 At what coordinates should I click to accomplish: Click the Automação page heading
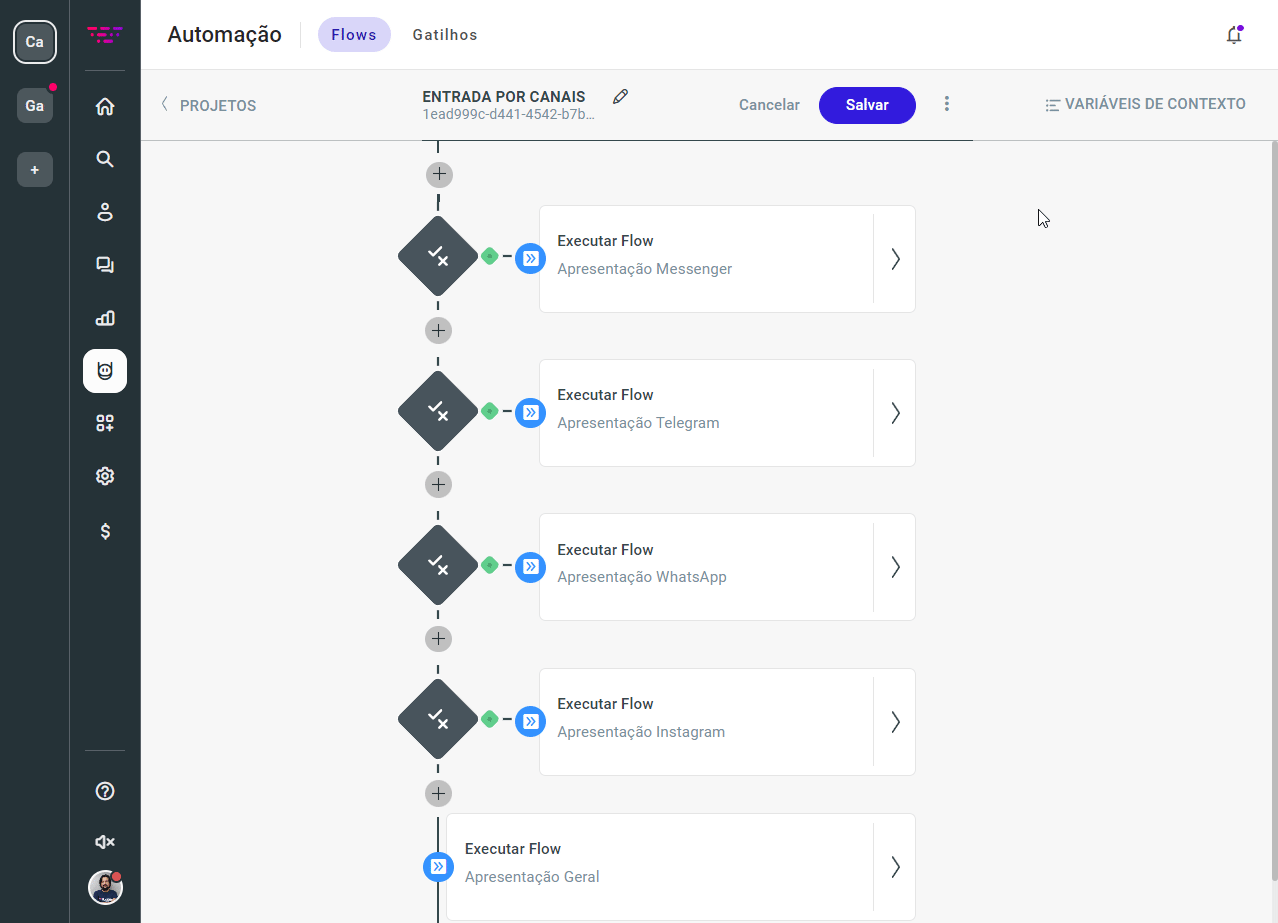point(225,35)
